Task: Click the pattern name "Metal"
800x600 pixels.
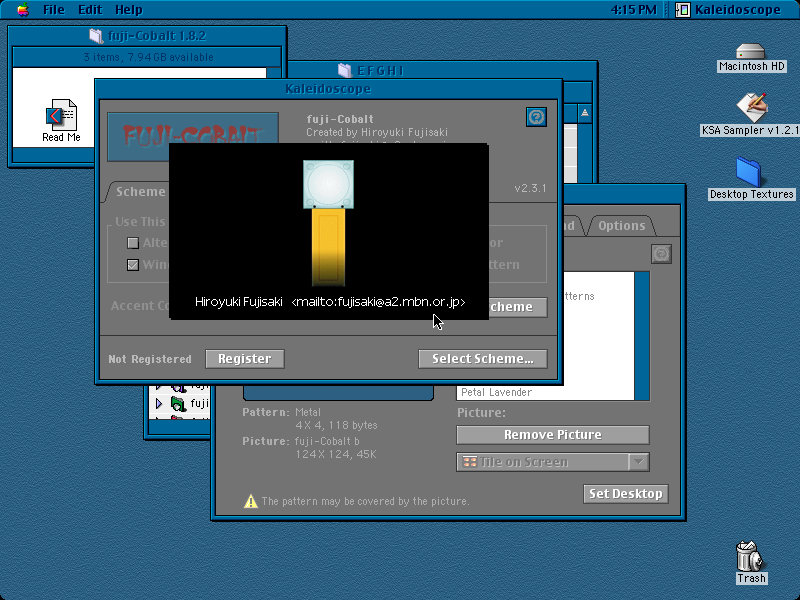Action: tap(308, 412)
